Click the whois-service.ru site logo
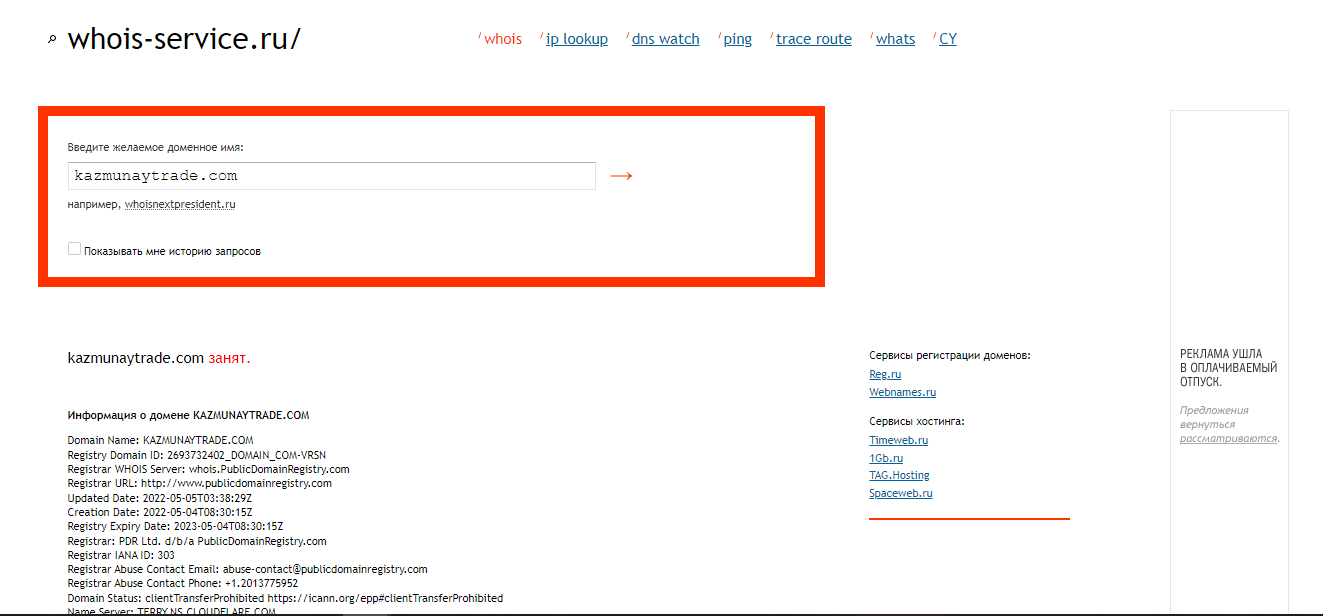The width and height of the screenshot is (1323, 616). point(183,39)
